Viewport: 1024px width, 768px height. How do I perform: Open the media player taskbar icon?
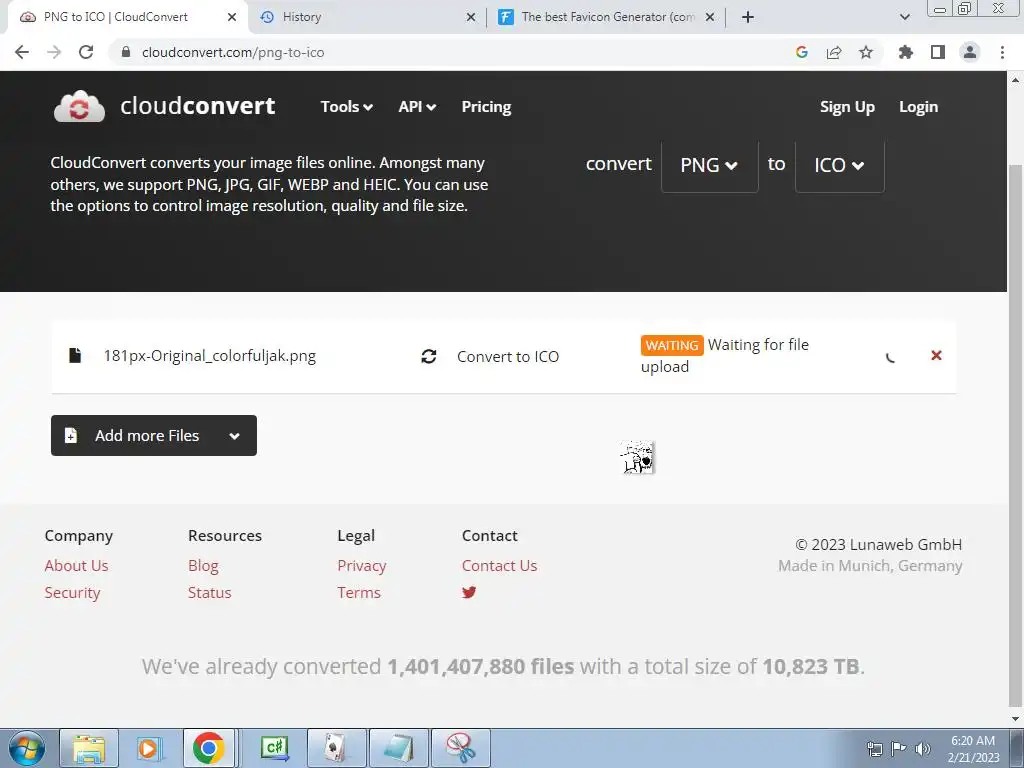tap(148, 748)
